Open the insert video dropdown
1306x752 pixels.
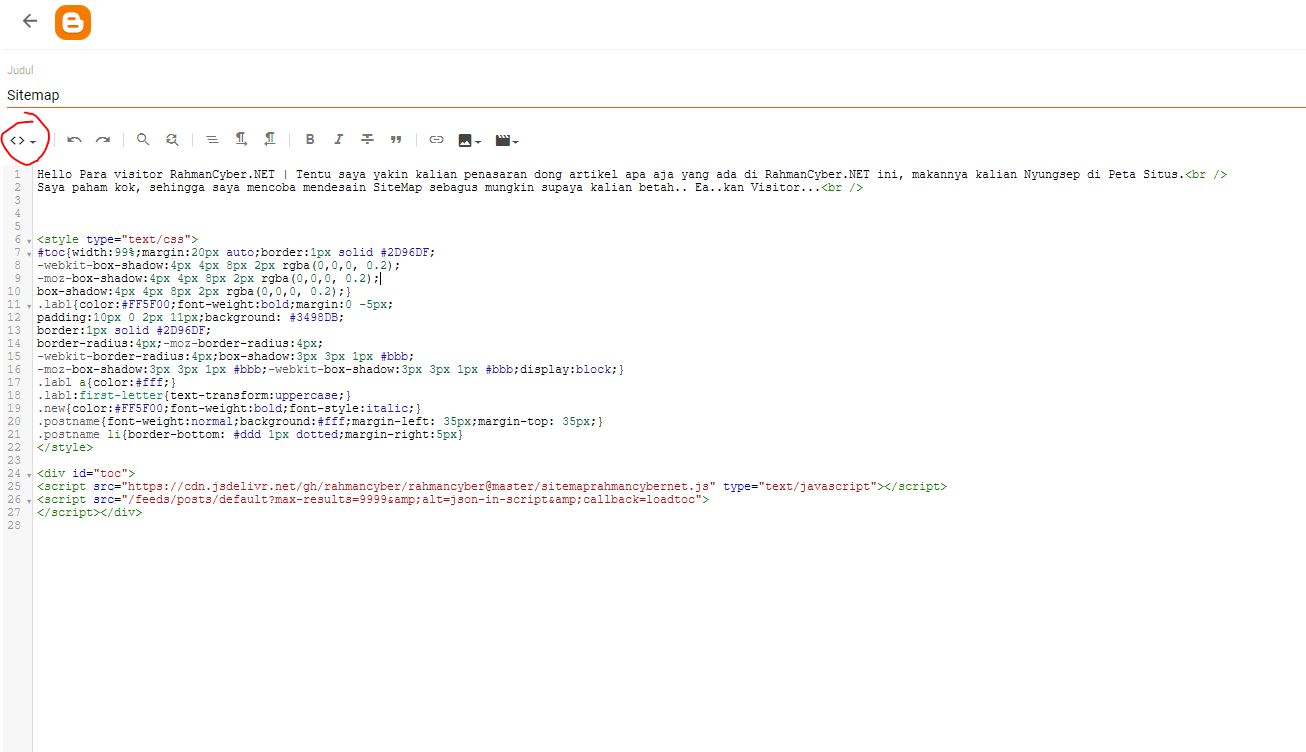[x=507, y=141]
